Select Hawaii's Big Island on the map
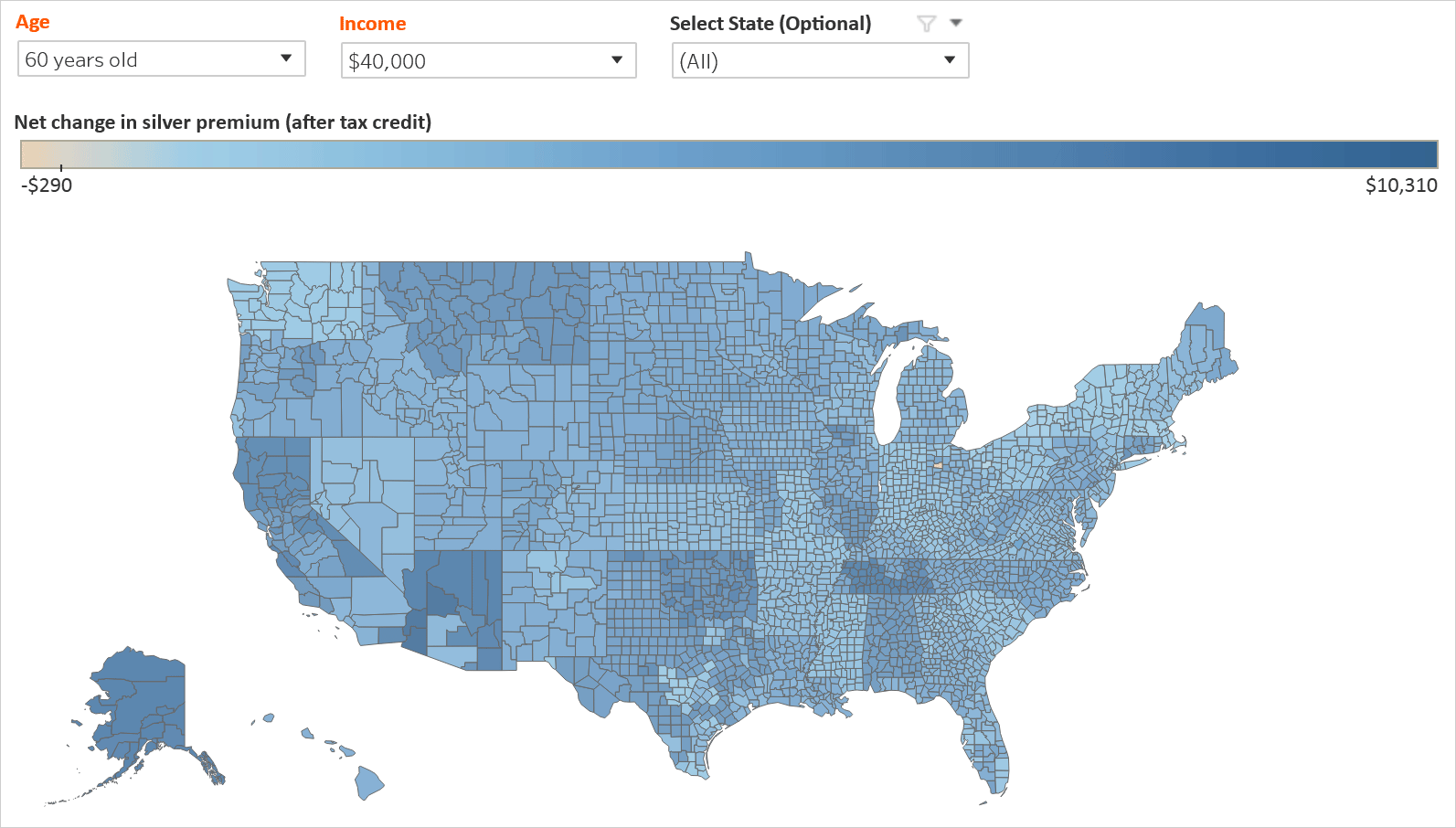 (369, 782)
